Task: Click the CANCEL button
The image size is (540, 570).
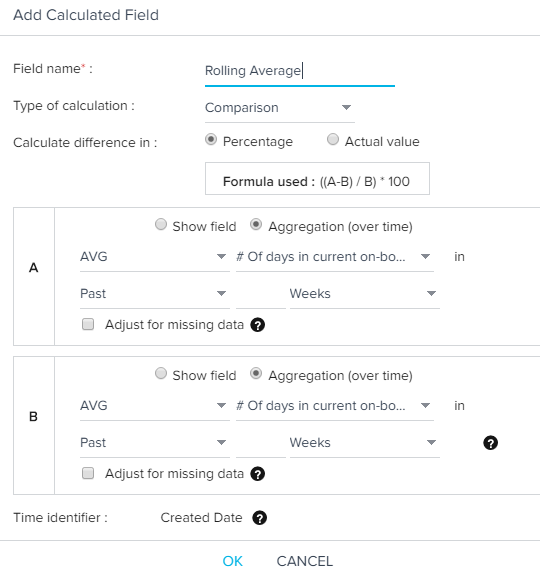Action: click(305, 561)
